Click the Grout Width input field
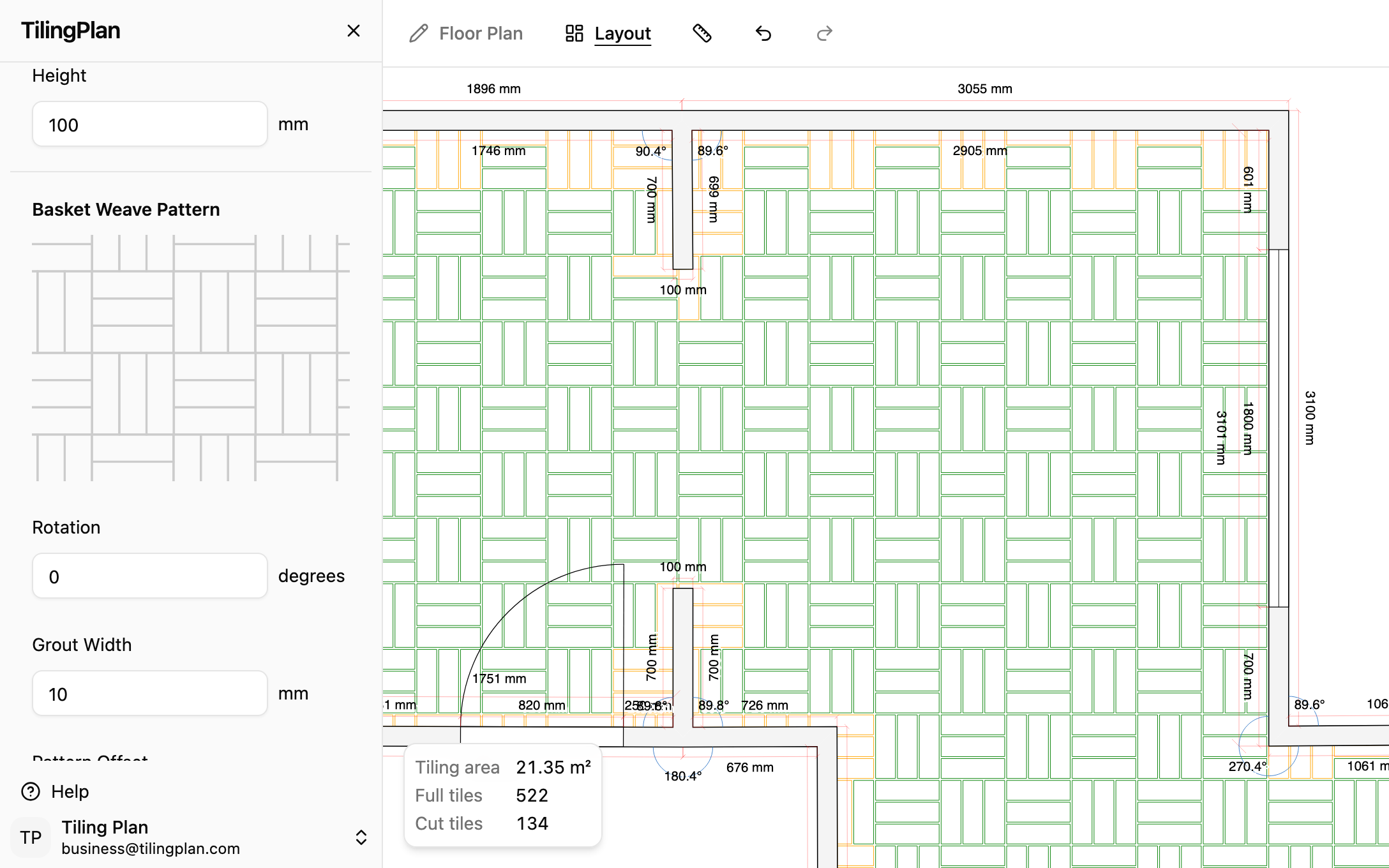This screenshot has height=868, width=1389. coord(150,694)
